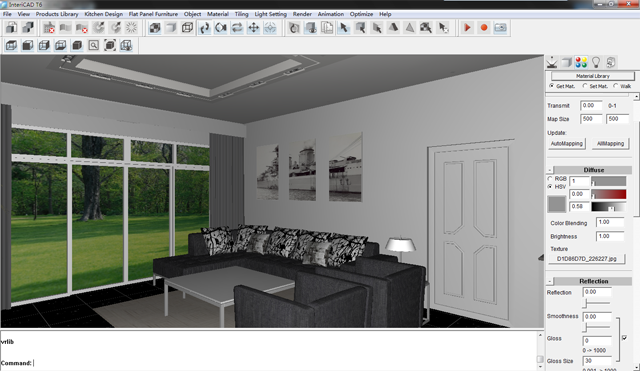Click the Brightness input field
640x371 pixels.
coord(610,236)
